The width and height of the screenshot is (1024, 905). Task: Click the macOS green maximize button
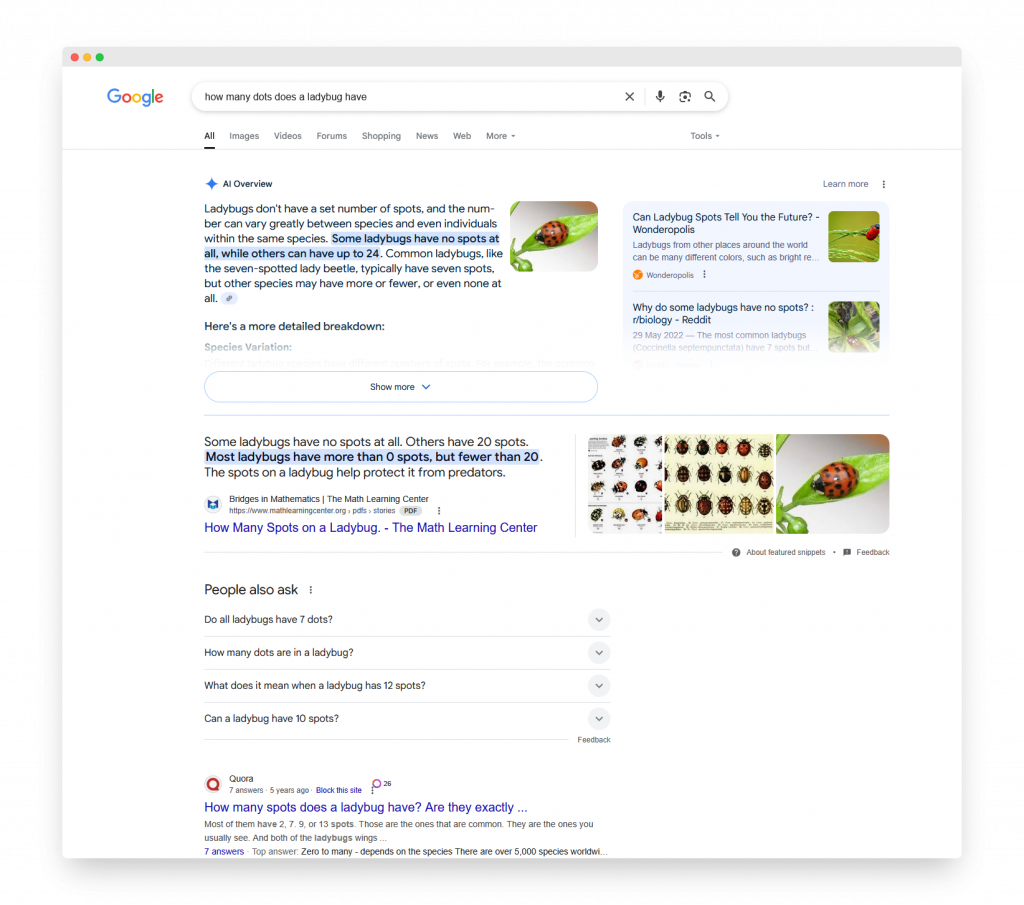[100, 57]
